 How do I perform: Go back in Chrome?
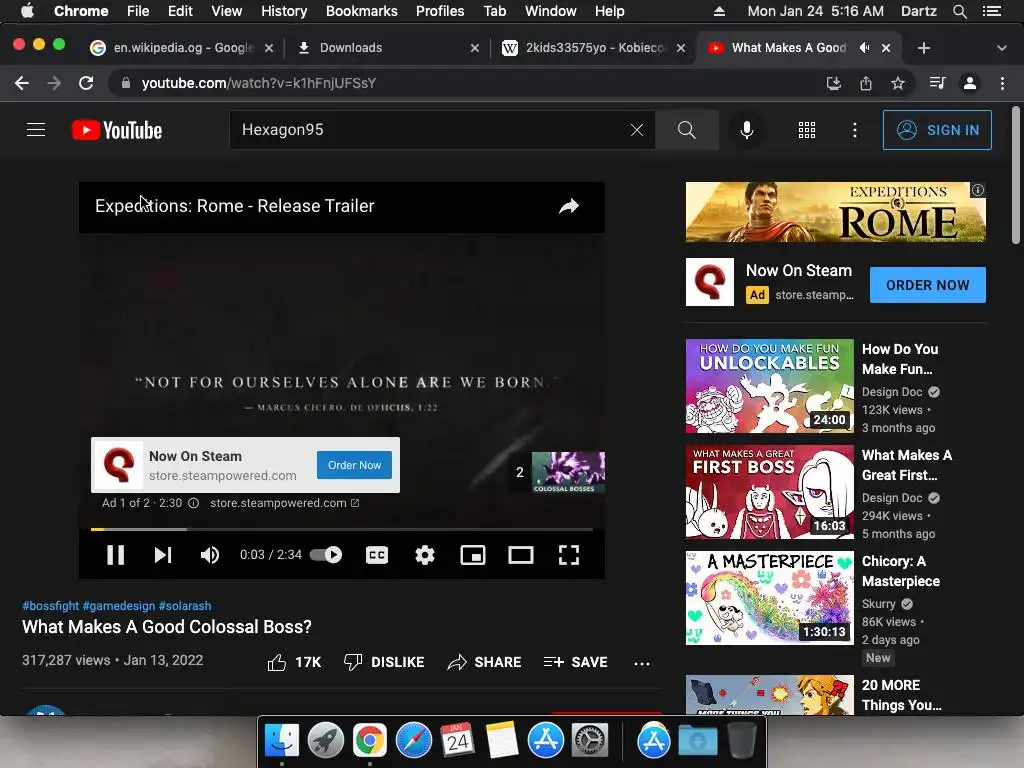pyautogui.click(x=22, y=83)
